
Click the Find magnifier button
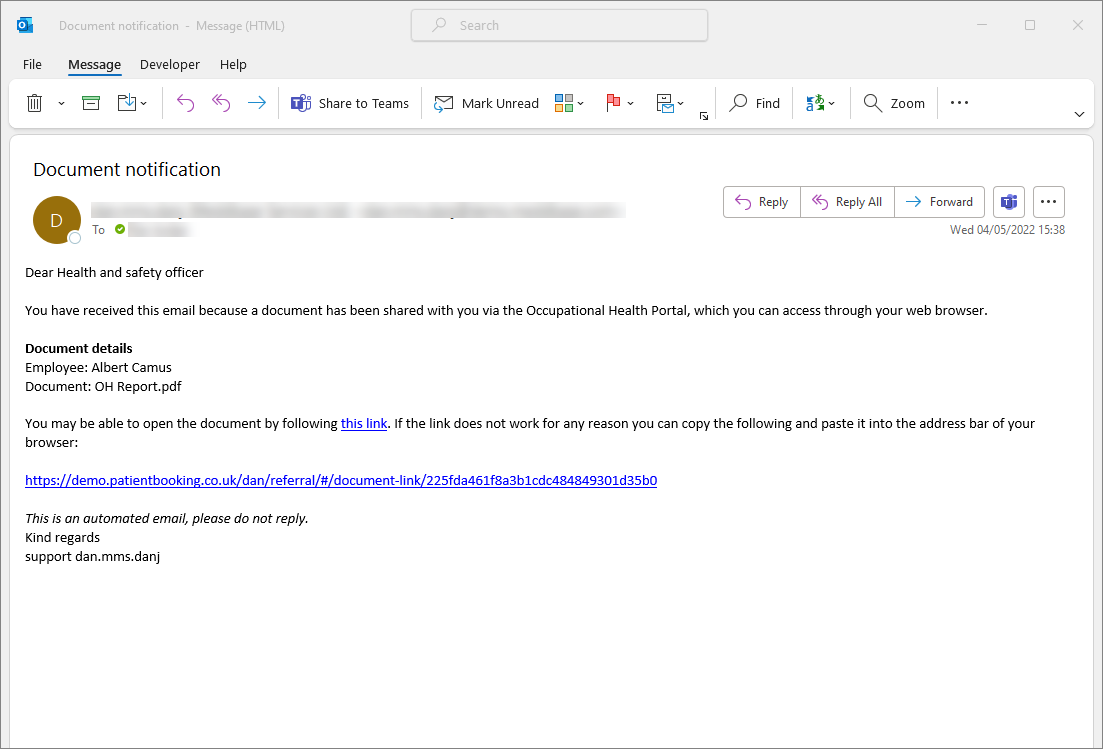[x=754, y=103]
